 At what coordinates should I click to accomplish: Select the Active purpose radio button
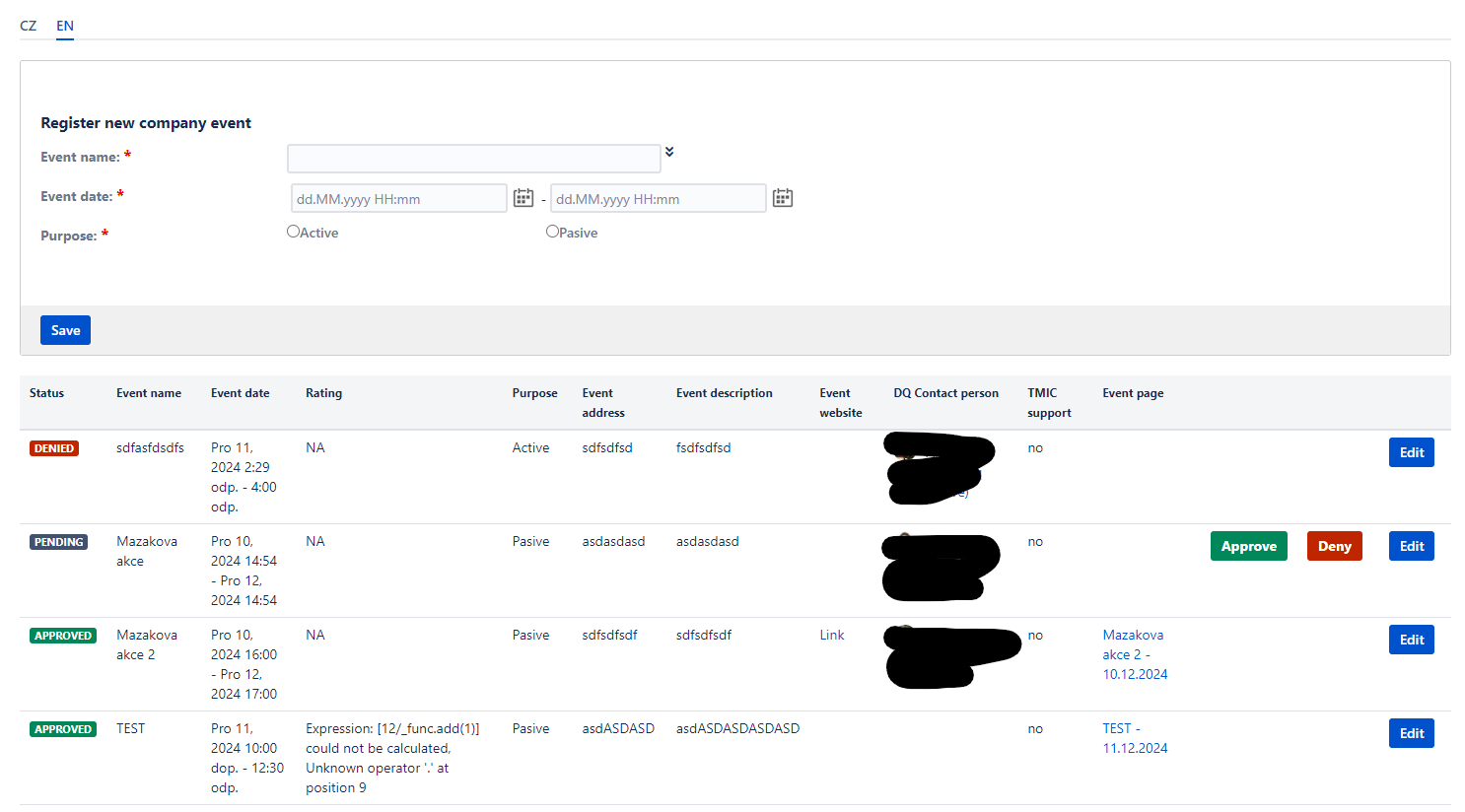293,232
